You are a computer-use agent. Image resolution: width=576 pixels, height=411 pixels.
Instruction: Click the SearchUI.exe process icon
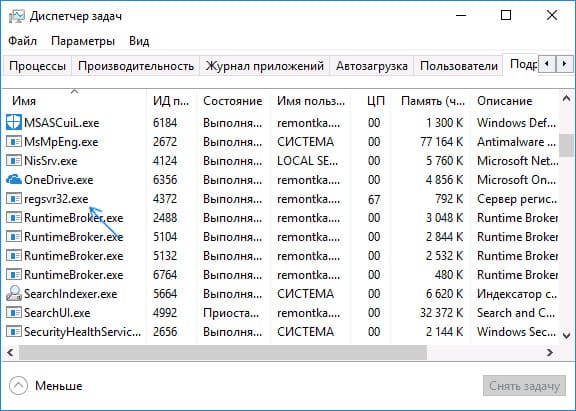click(14, 313)
